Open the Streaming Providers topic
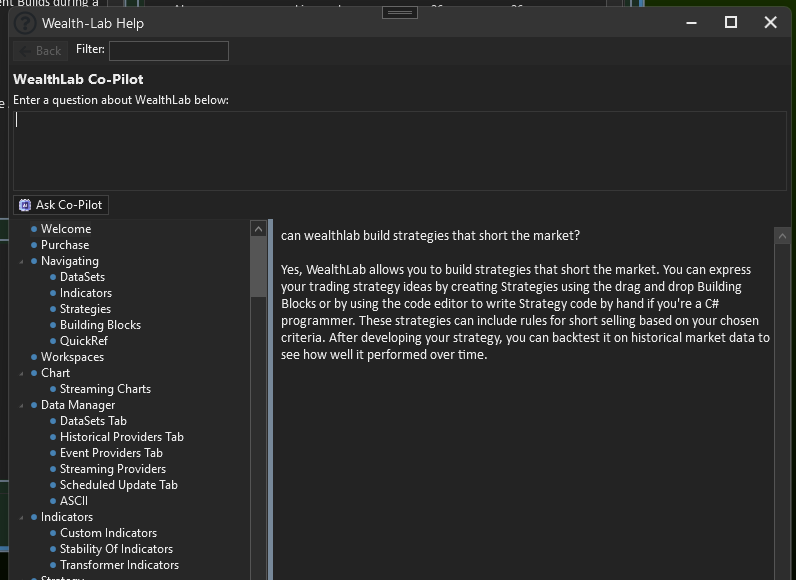This screenshot has height=580, width=796. point(113,469)
